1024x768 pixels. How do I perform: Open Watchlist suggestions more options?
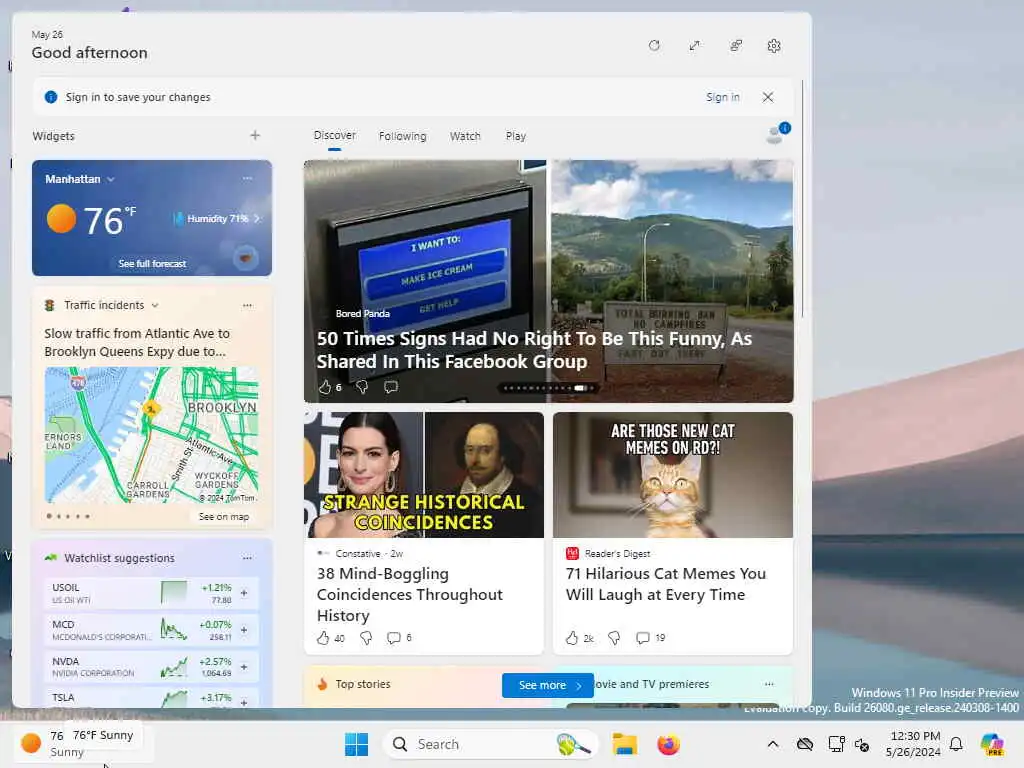coord(247,558)
